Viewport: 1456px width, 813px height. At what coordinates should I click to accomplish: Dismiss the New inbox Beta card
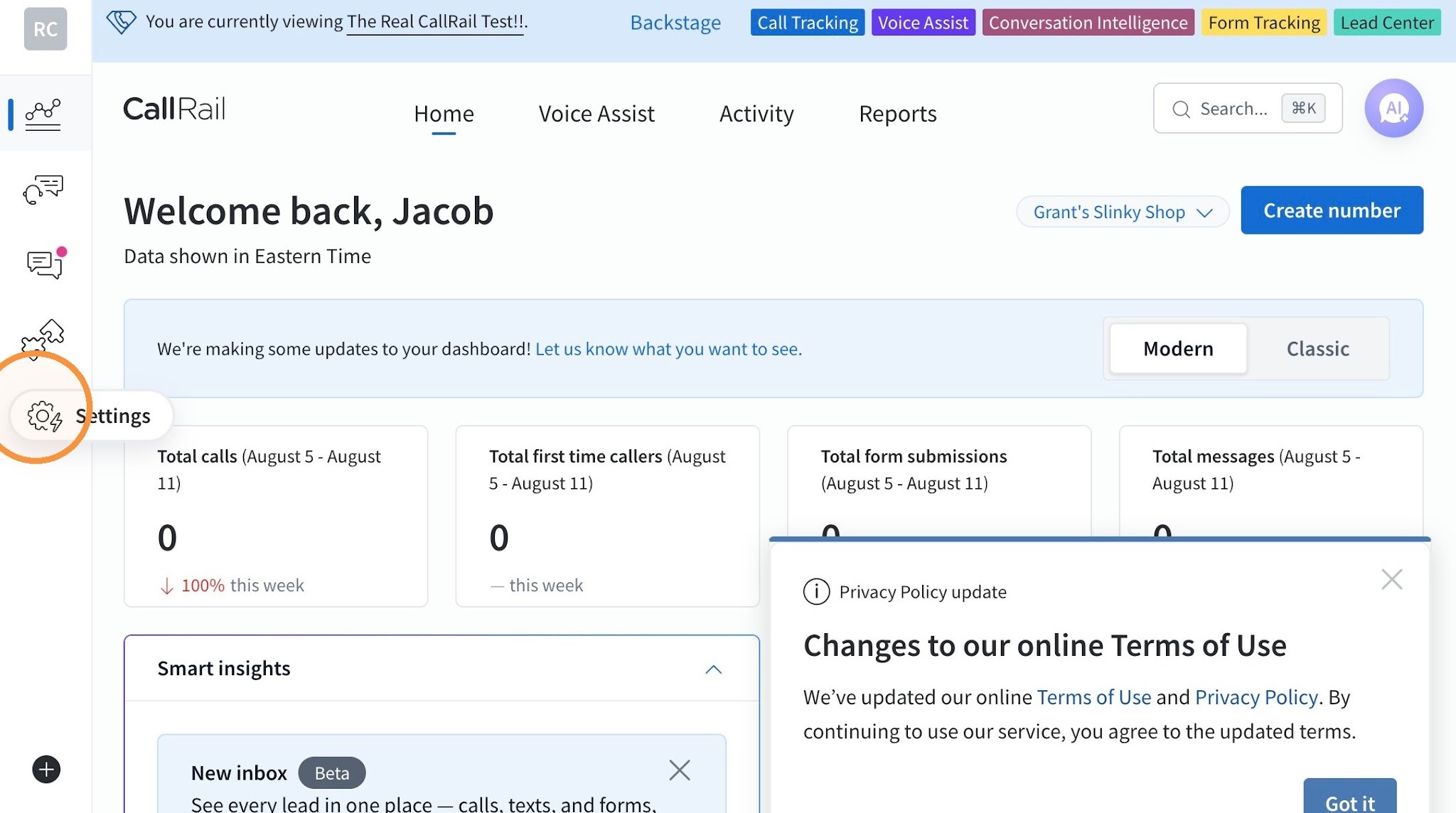coord(680,770)
